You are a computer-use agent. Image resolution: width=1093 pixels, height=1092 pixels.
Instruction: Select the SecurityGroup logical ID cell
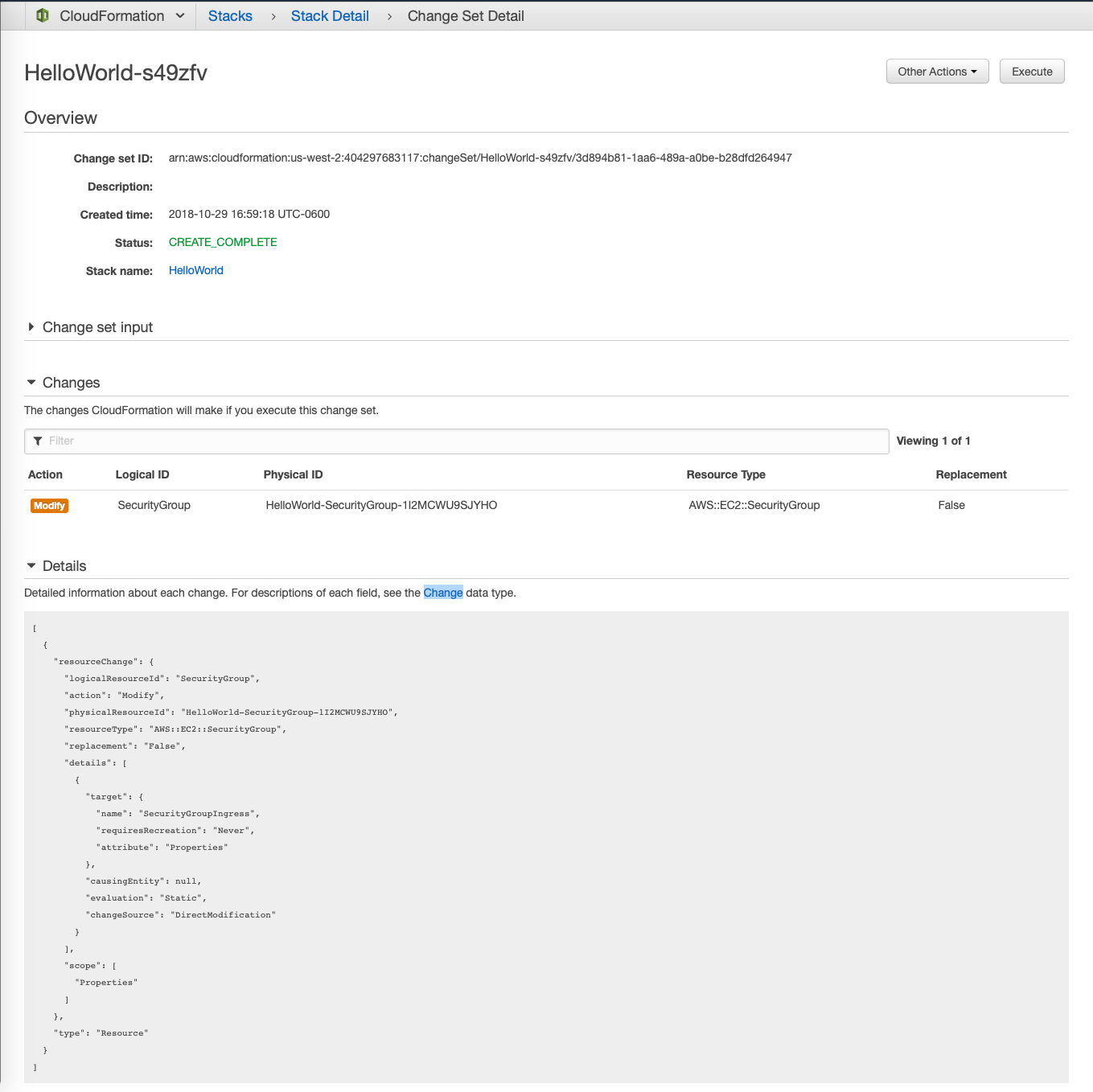click(154, 505)
